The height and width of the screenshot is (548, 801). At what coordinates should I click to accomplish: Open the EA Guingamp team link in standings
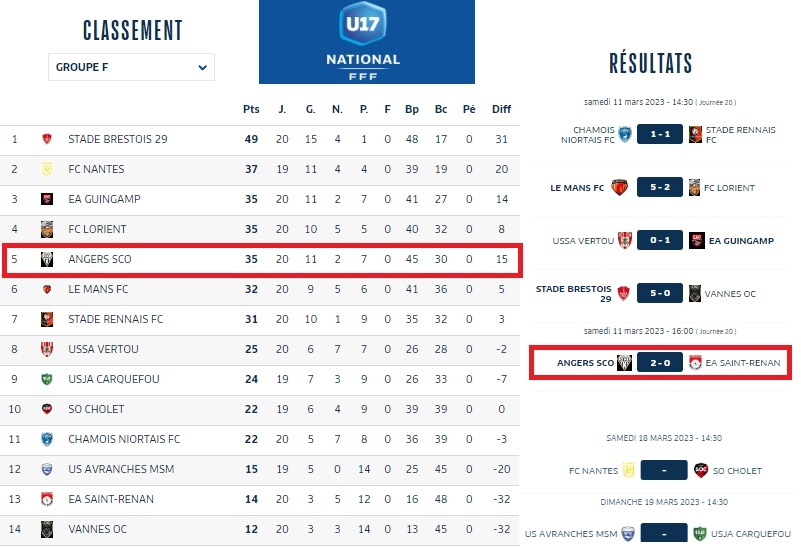pos(104,199)
